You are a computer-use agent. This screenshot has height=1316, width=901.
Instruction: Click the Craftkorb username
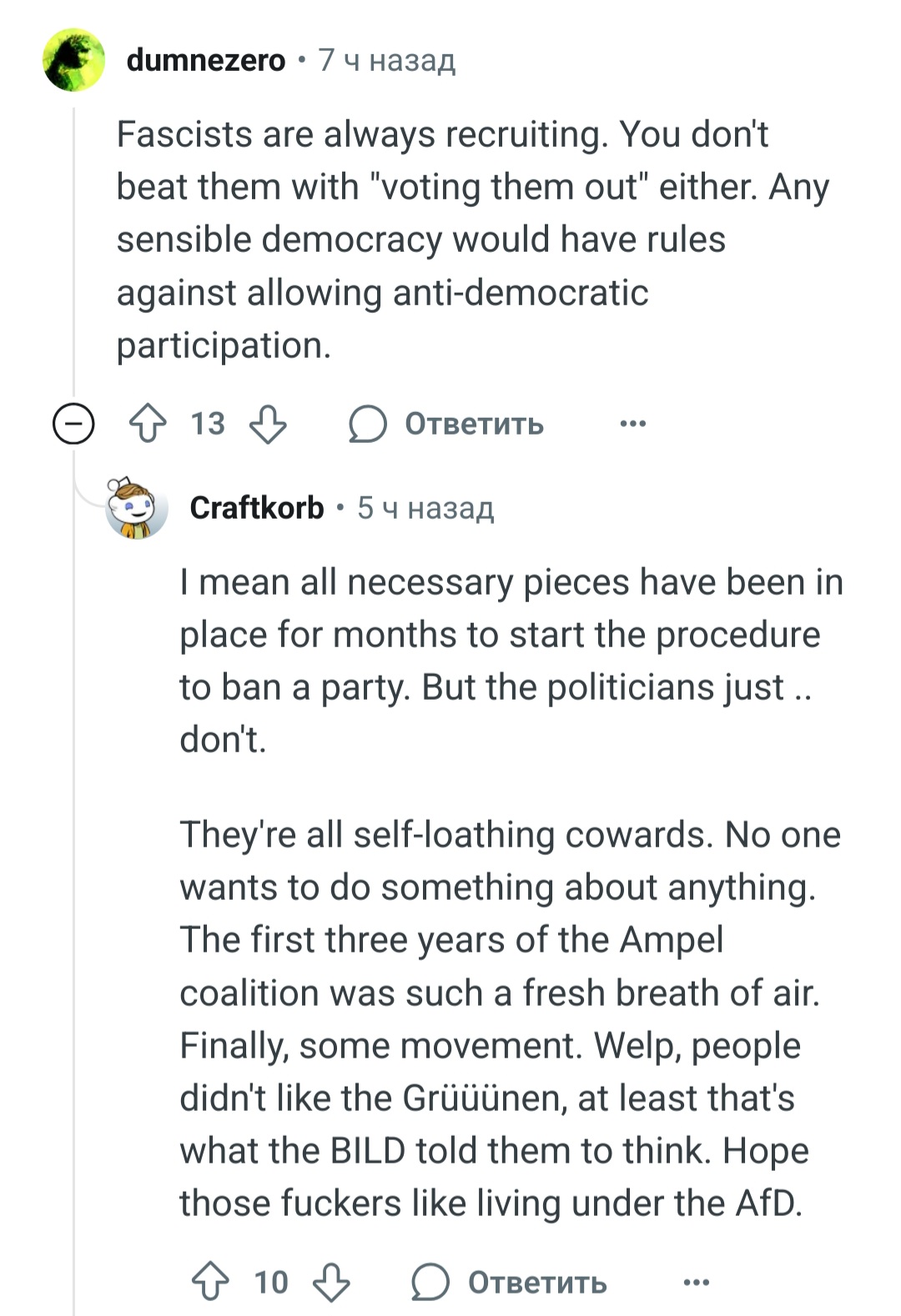click(256, 508)
